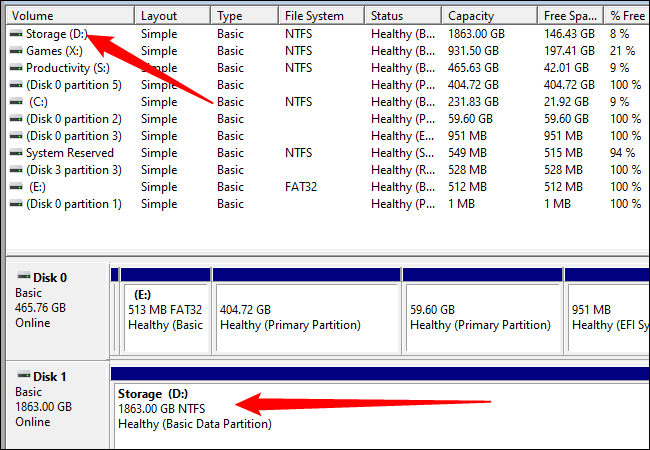This screenshot has width=650, height=450.
Task: Sort by the Capacity column header
Action: (x=490, y=16)
